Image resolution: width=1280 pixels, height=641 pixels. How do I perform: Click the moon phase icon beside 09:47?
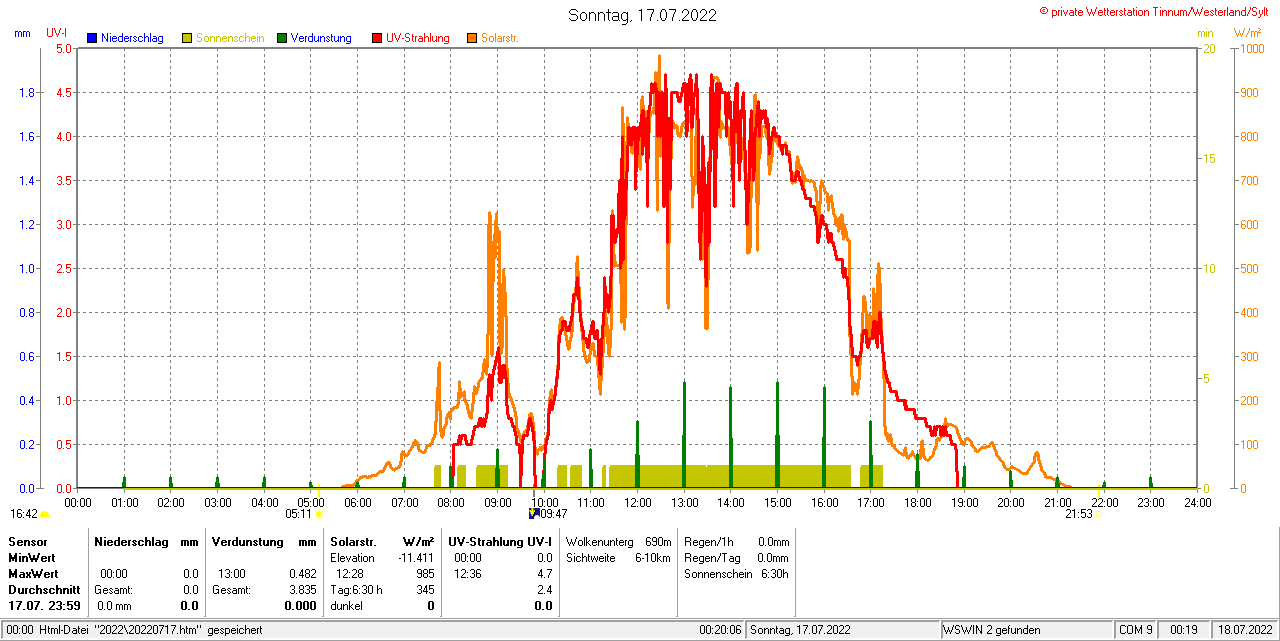[534, 513]
